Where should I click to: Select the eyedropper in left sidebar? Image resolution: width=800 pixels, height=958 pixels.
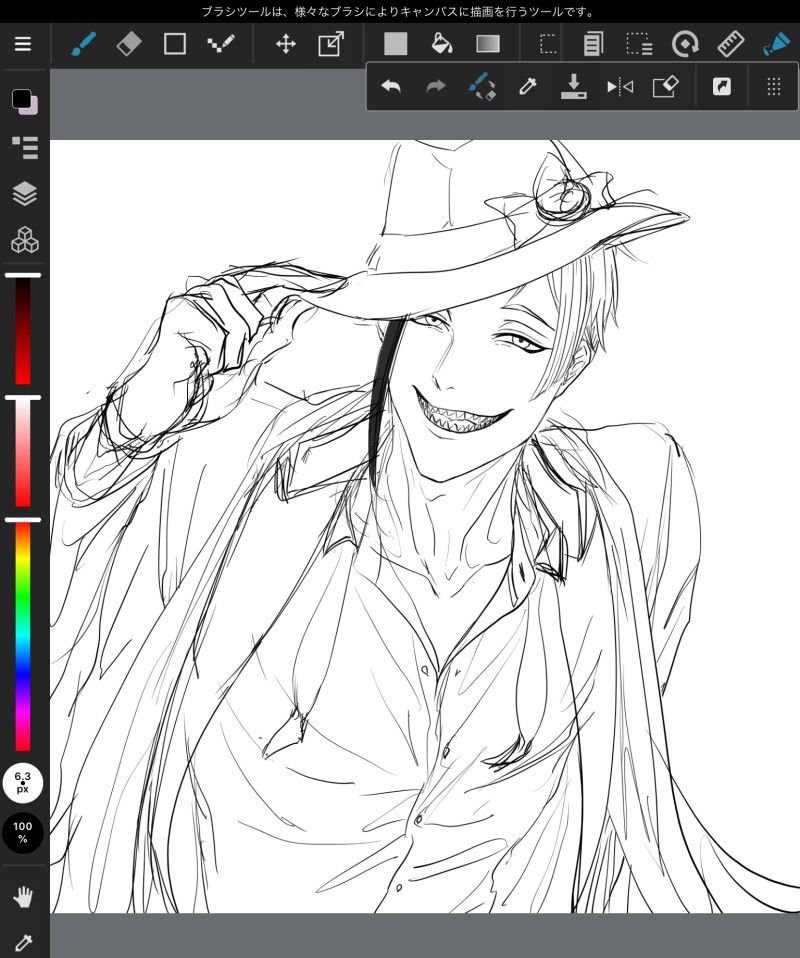click(23, 943)
